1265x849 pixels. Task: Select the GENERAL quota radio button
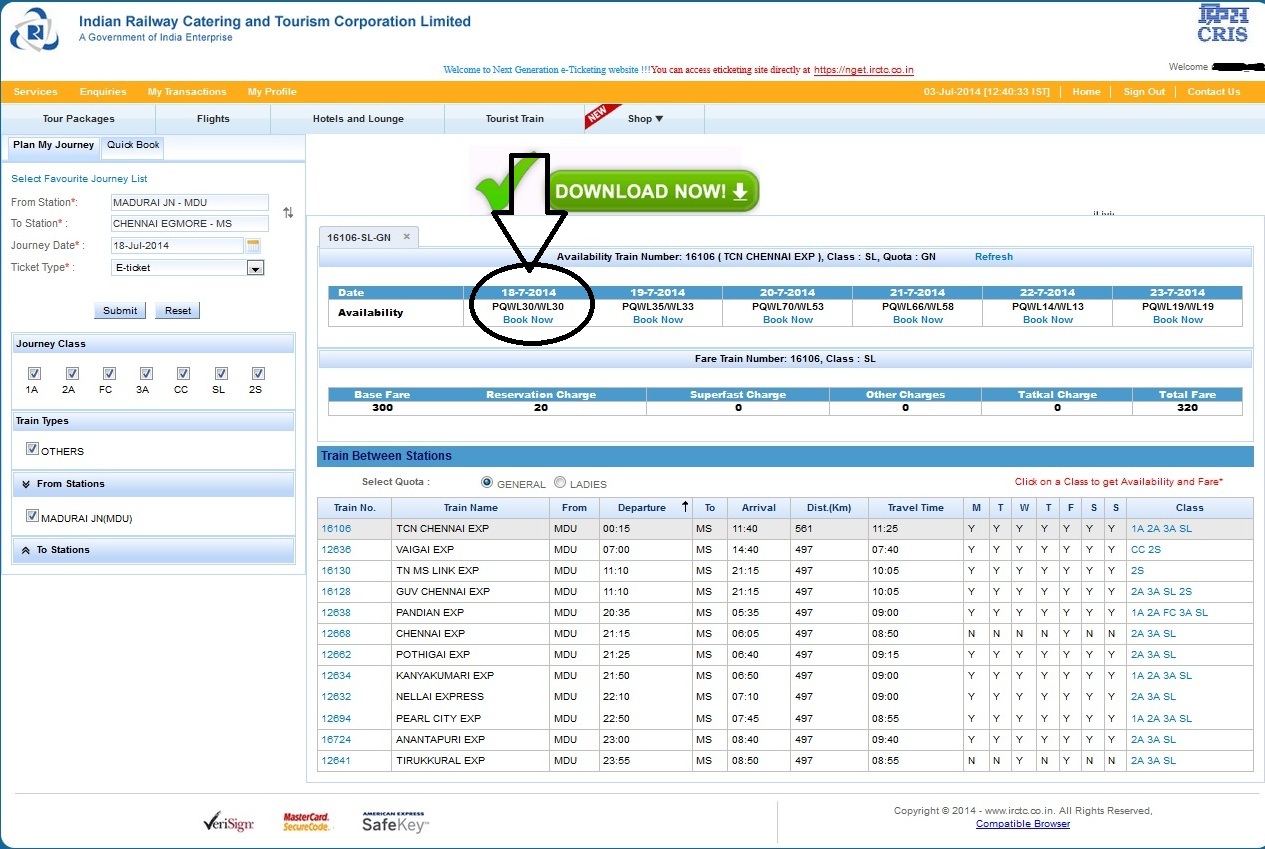[x=487, y=482]
